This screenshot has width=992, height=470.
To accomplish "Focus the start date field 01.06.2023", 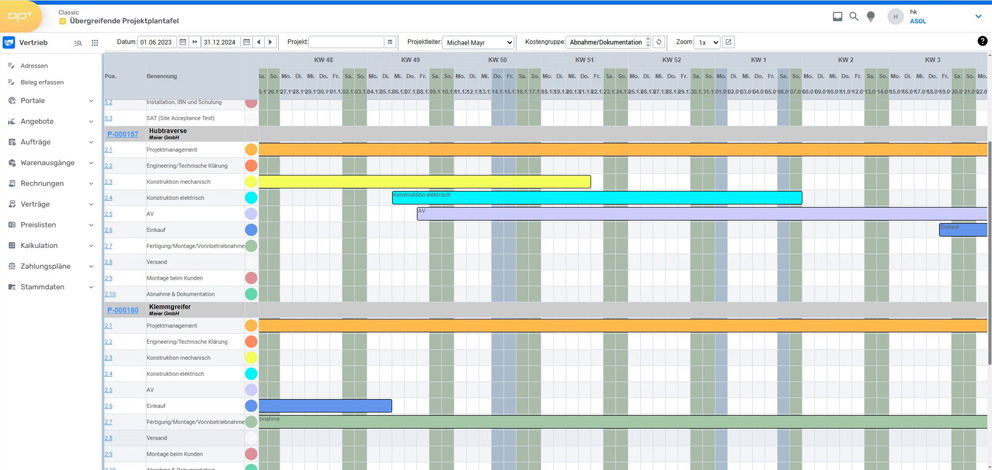I will pos(157,42).
